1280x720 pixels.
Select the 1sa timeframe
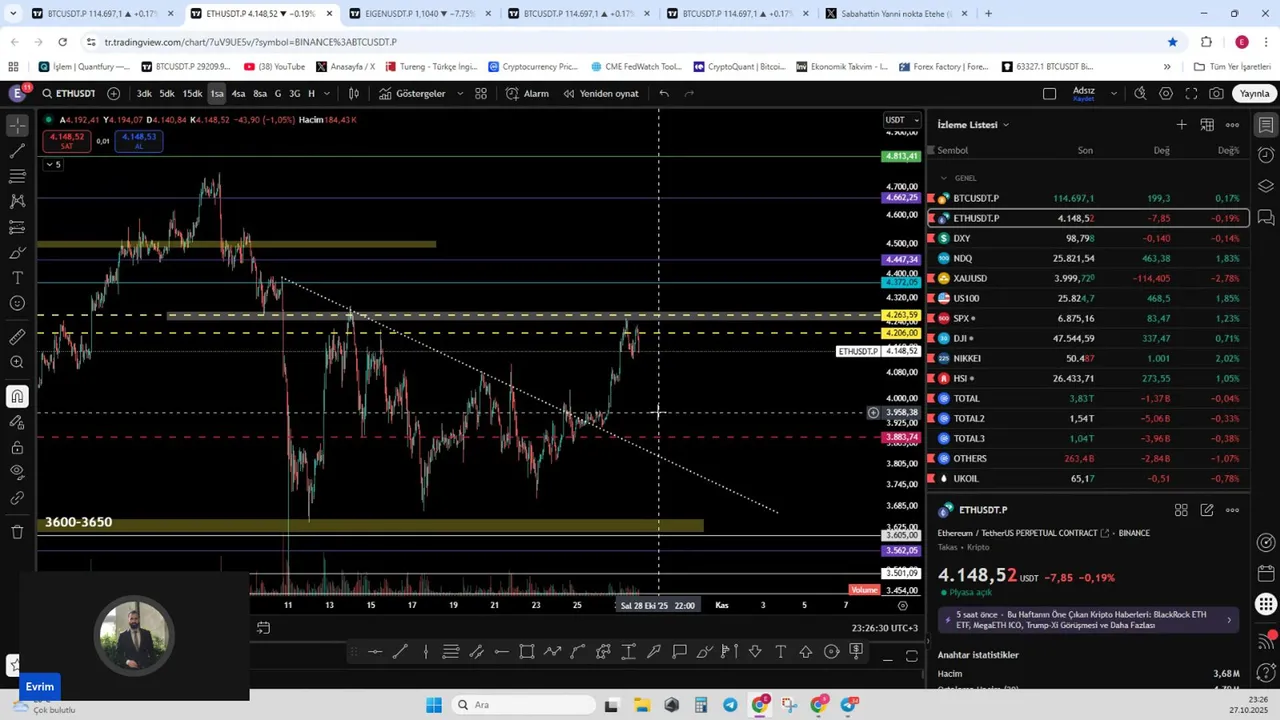point(217,93)
